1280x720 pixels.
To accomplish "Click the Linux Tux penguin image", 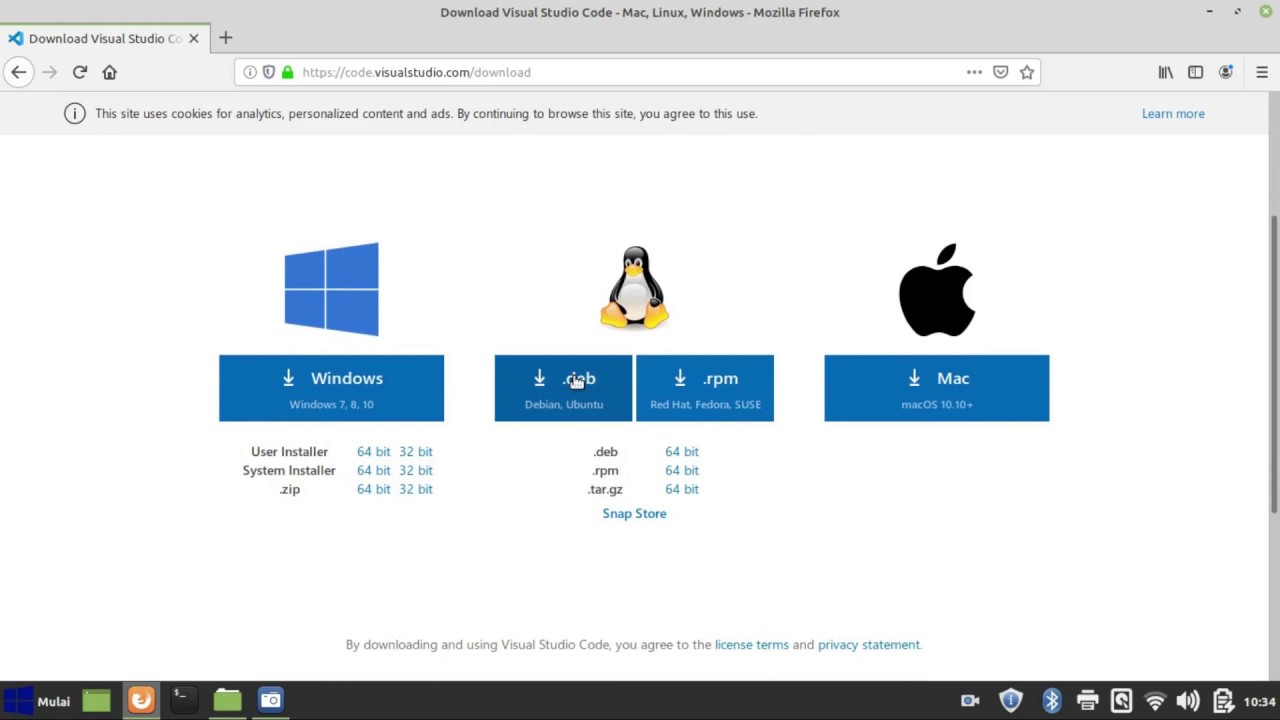I will coord(634,288).
